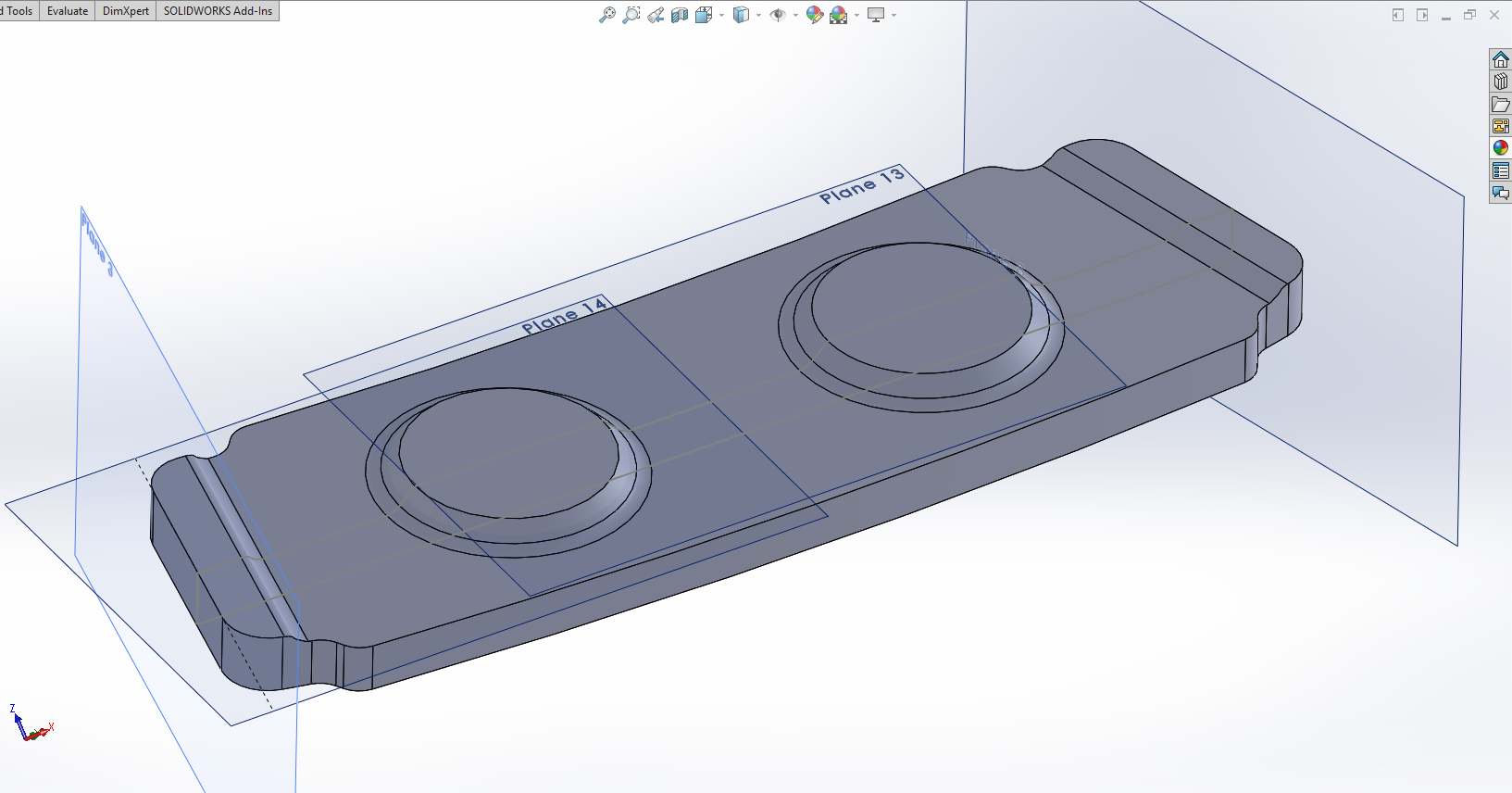Screen dimensions: 1512x793
Task: Open the View Orientation cube icon
Action: pyautogui.click(x=704, y=15)
